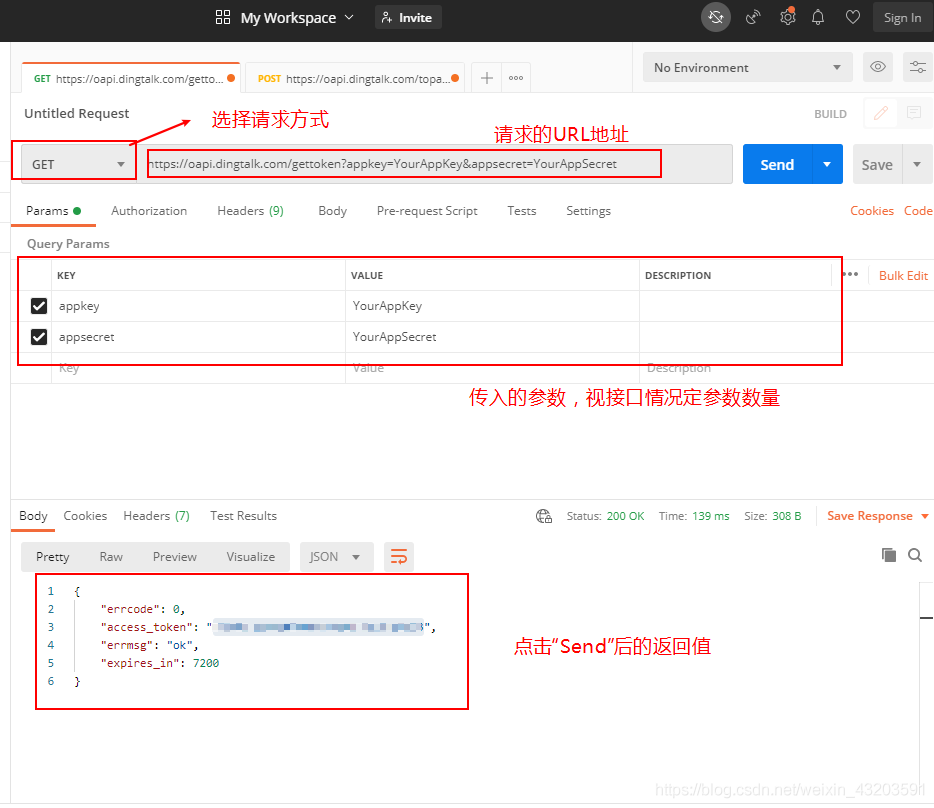
Task: Select the Params tab
Action: (x=53, y=211)
